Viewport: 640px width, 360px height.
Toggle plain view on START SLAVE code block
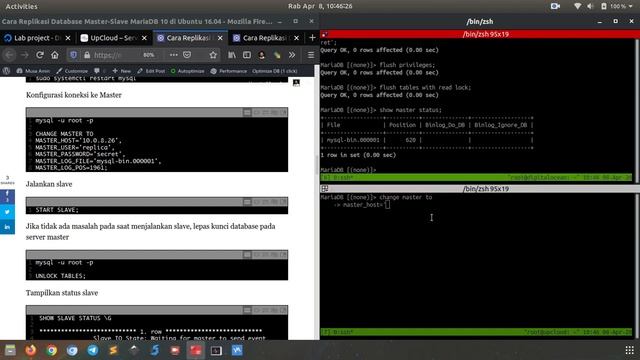(247, 202)
